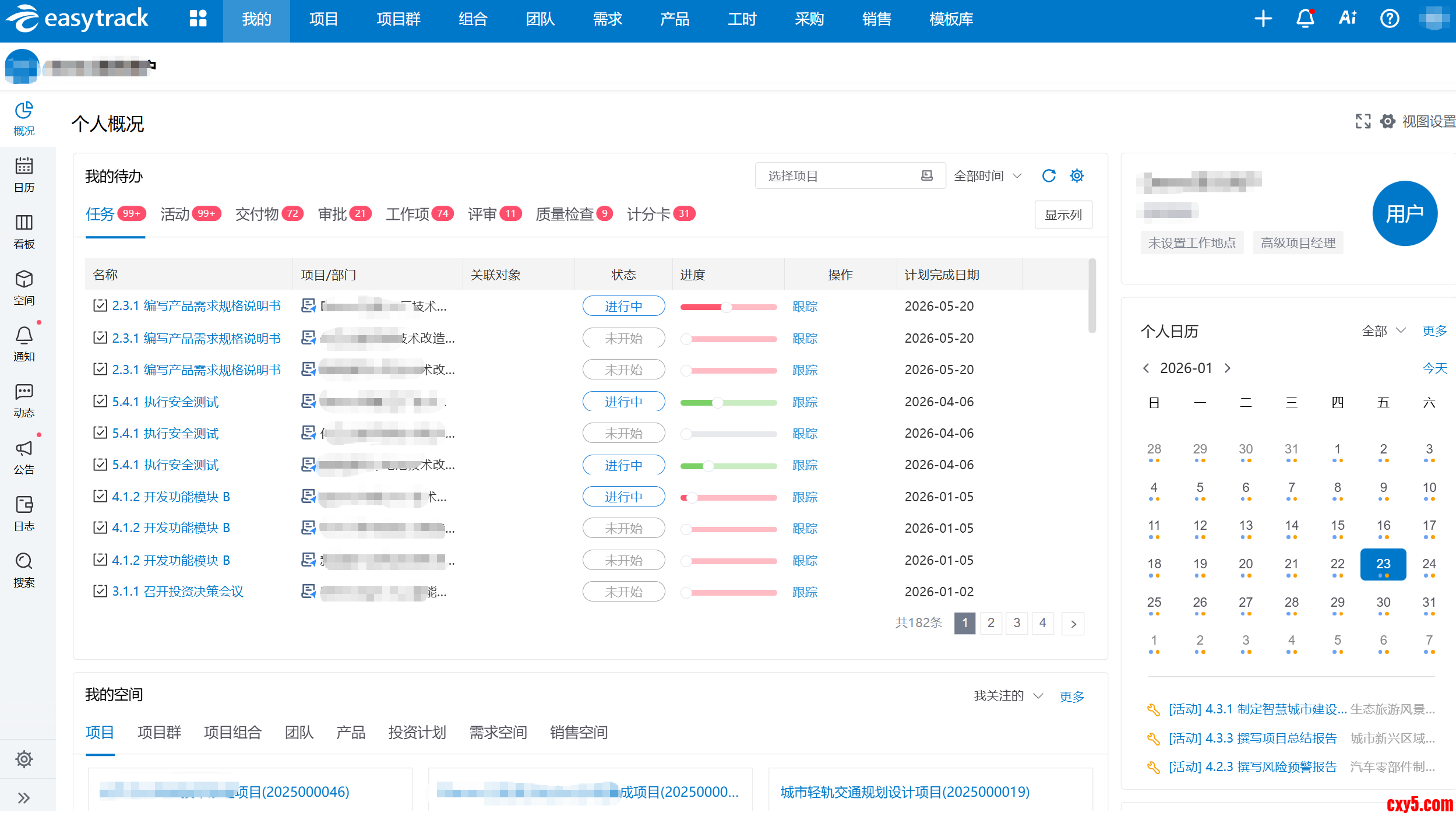The height and width of the screenshot is (816, 1456).
Task: Click the 显示列 button
Action: tap(1063, 214)
